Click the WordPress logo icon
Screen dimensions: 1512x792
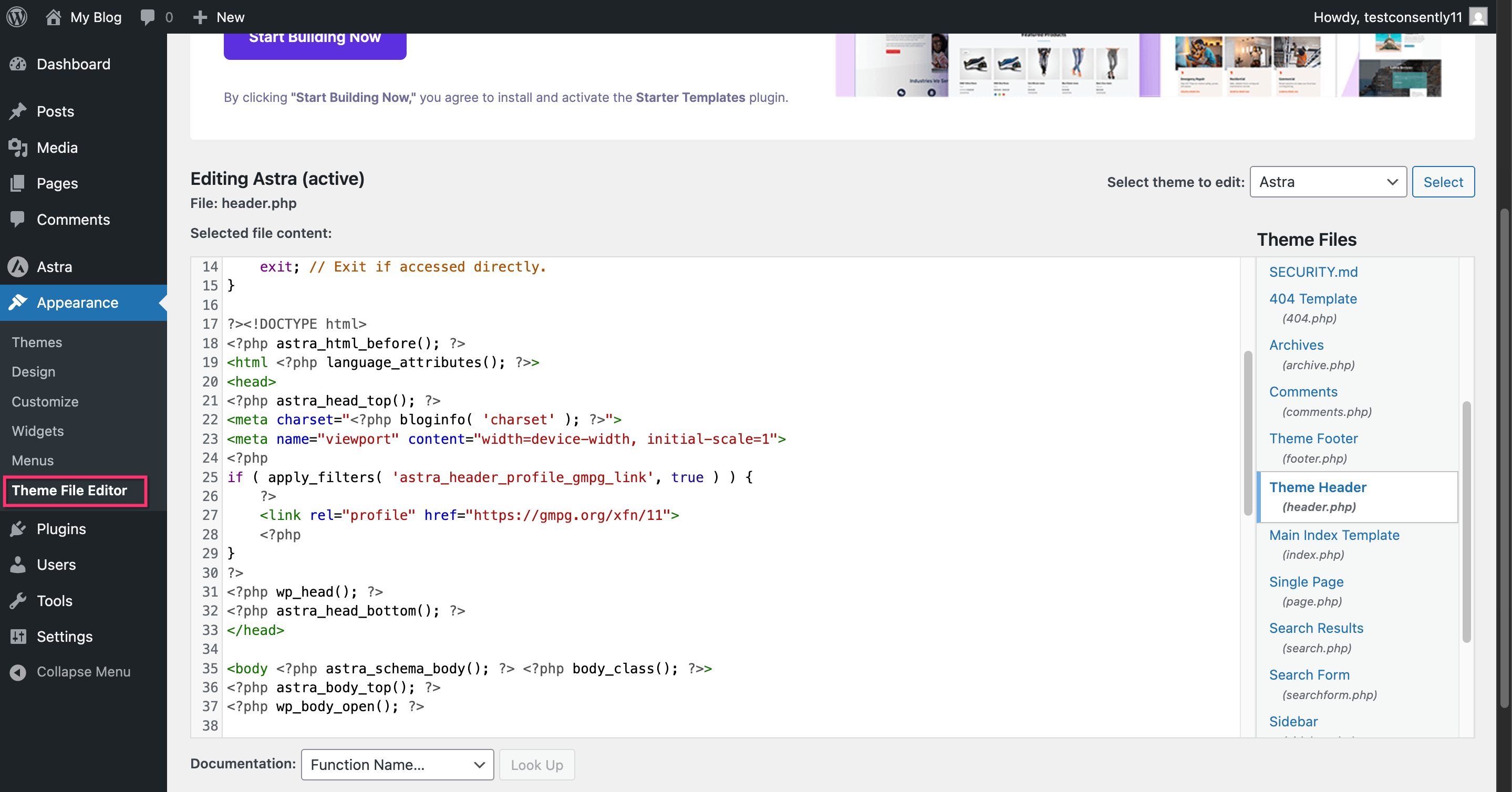[17, 16]
